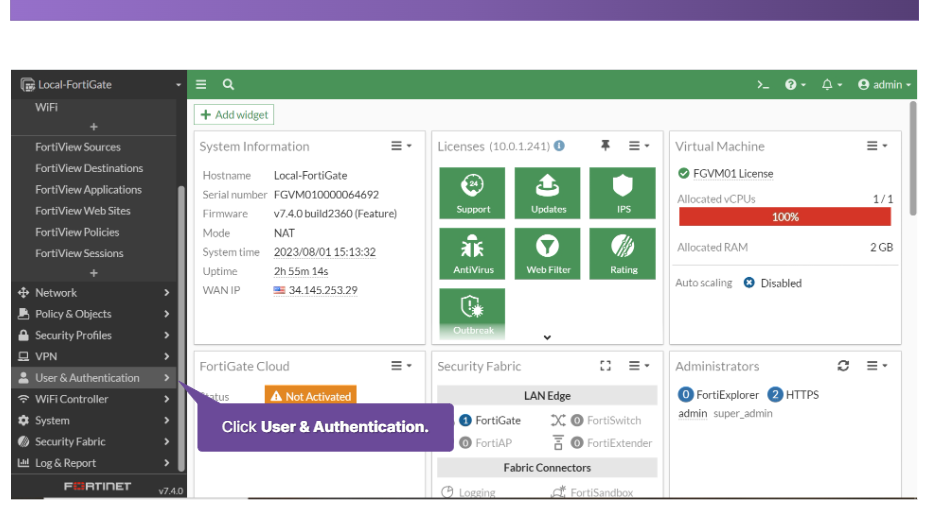Open the notifications bell menu
Viewport: 925px width, 513px height.
click(831, 85)
